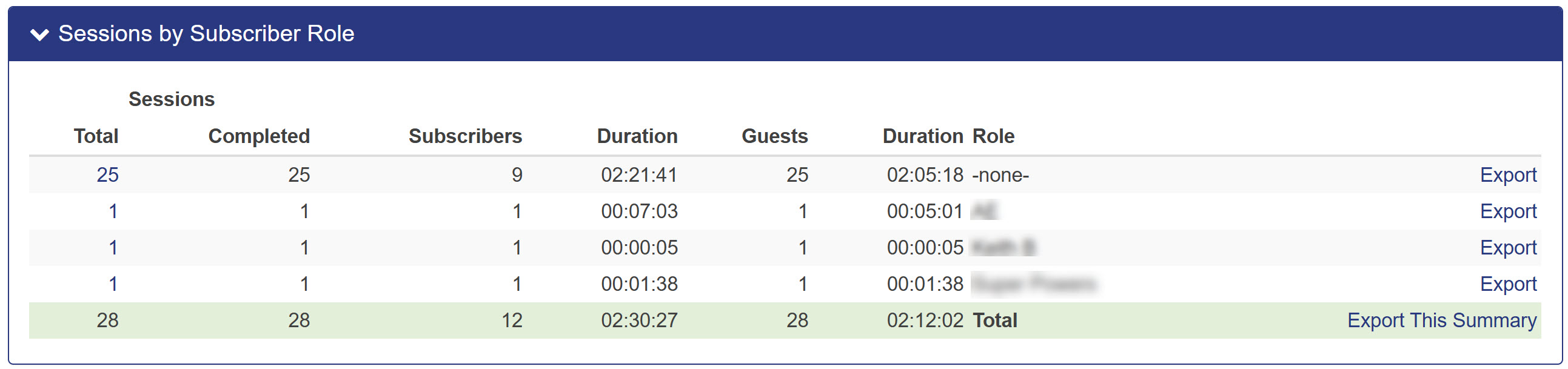Click the Sessions group header

[x=171, y=99]
